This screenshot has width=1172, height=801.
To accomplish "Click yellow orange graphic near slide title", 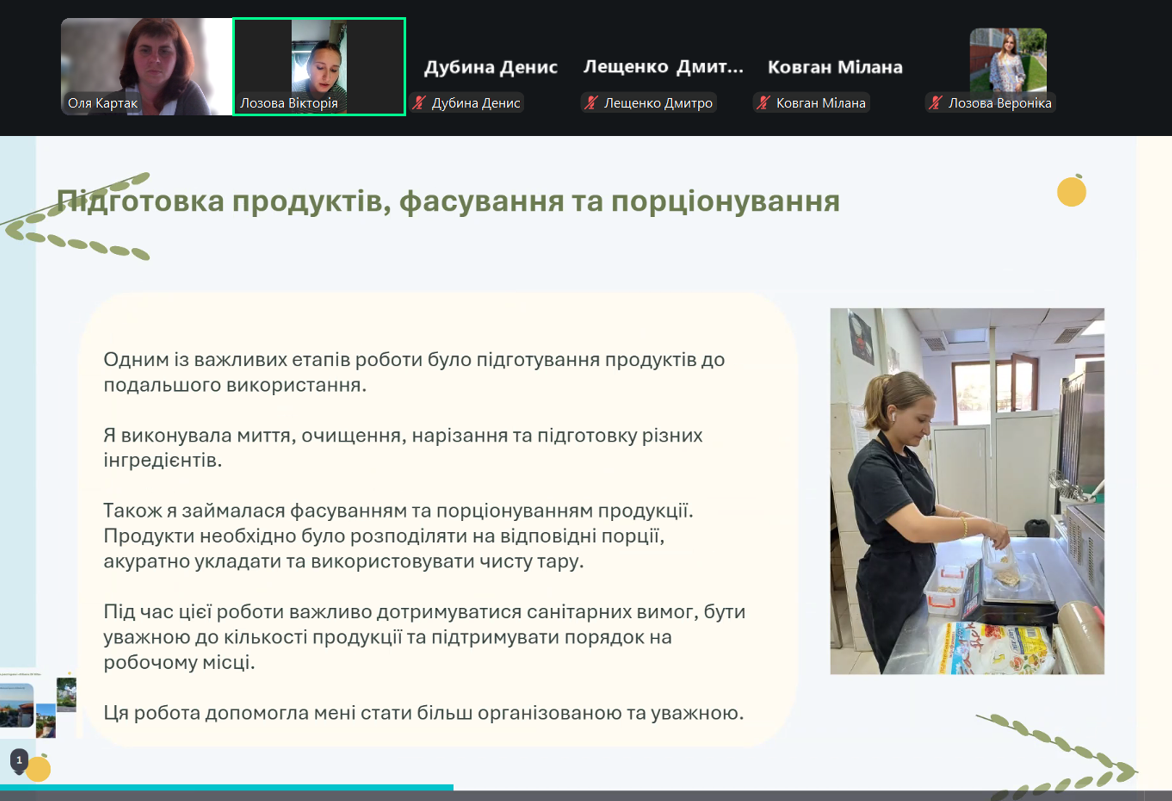I will pos(1072,191).
